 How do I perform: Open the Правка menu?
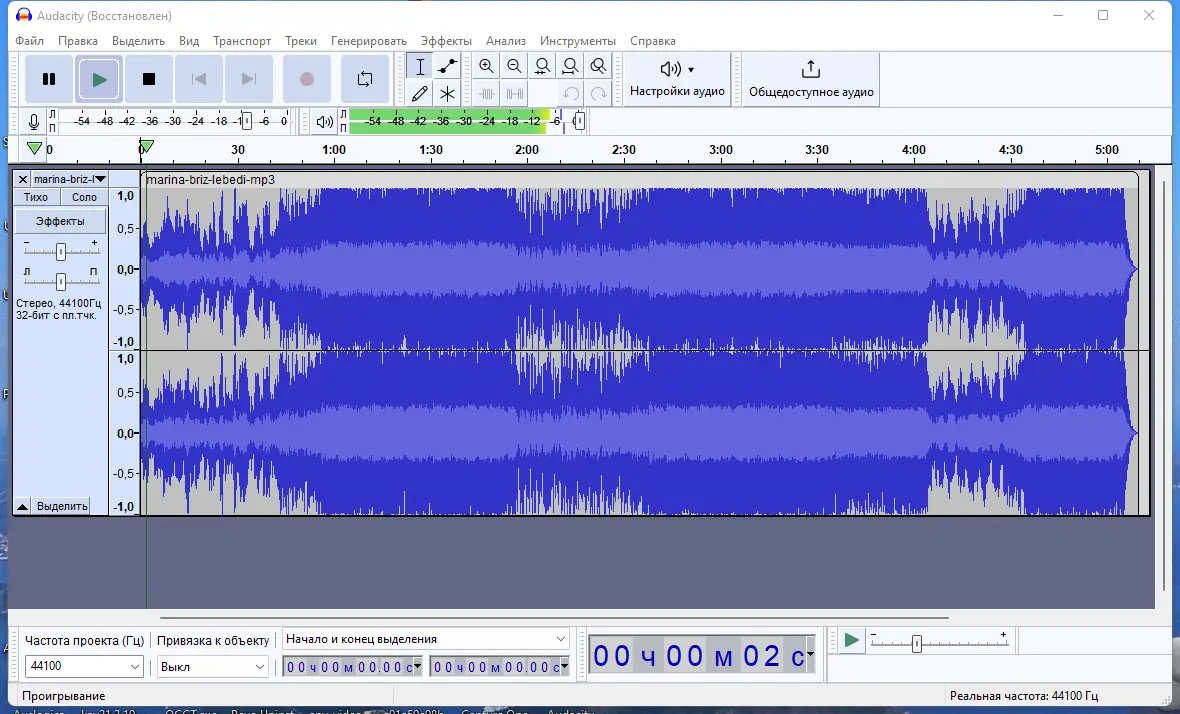(78, 41)
